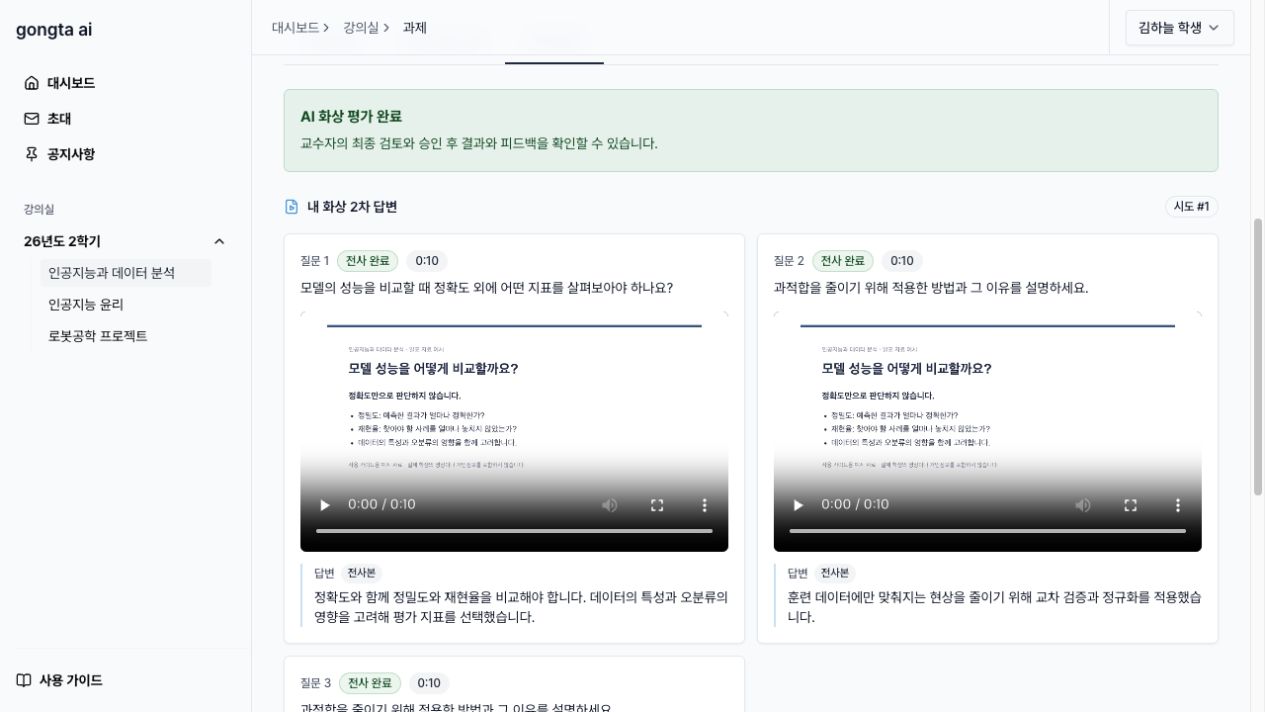Image resolution: width=1265 pixels, height=712 pixels.
Task: Click the document icon beside 내 화상 2차 답변
Action: click(292, 207)
